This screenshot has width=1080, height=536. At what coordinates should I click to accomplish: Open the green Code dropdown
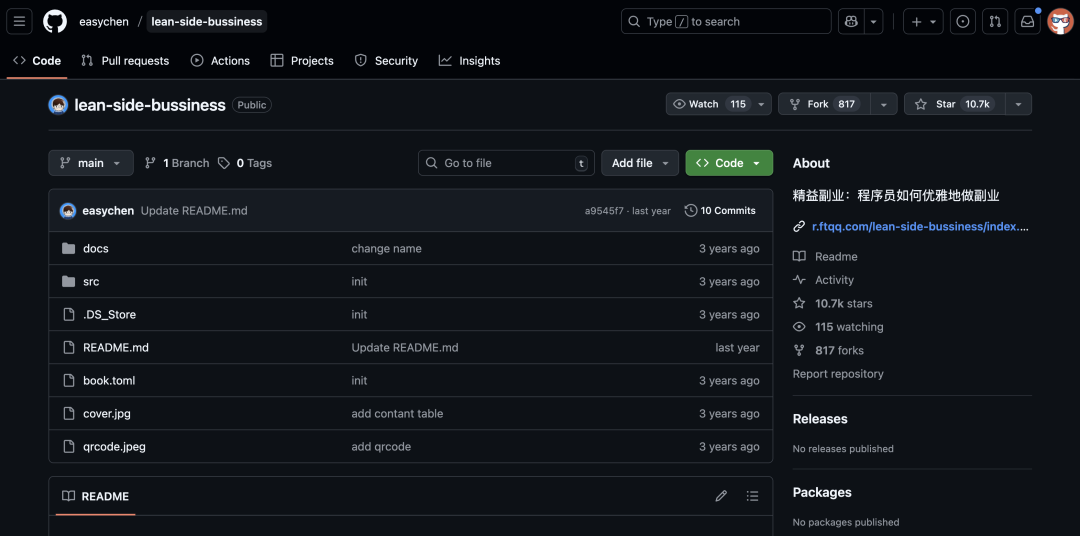click(729, 163)
